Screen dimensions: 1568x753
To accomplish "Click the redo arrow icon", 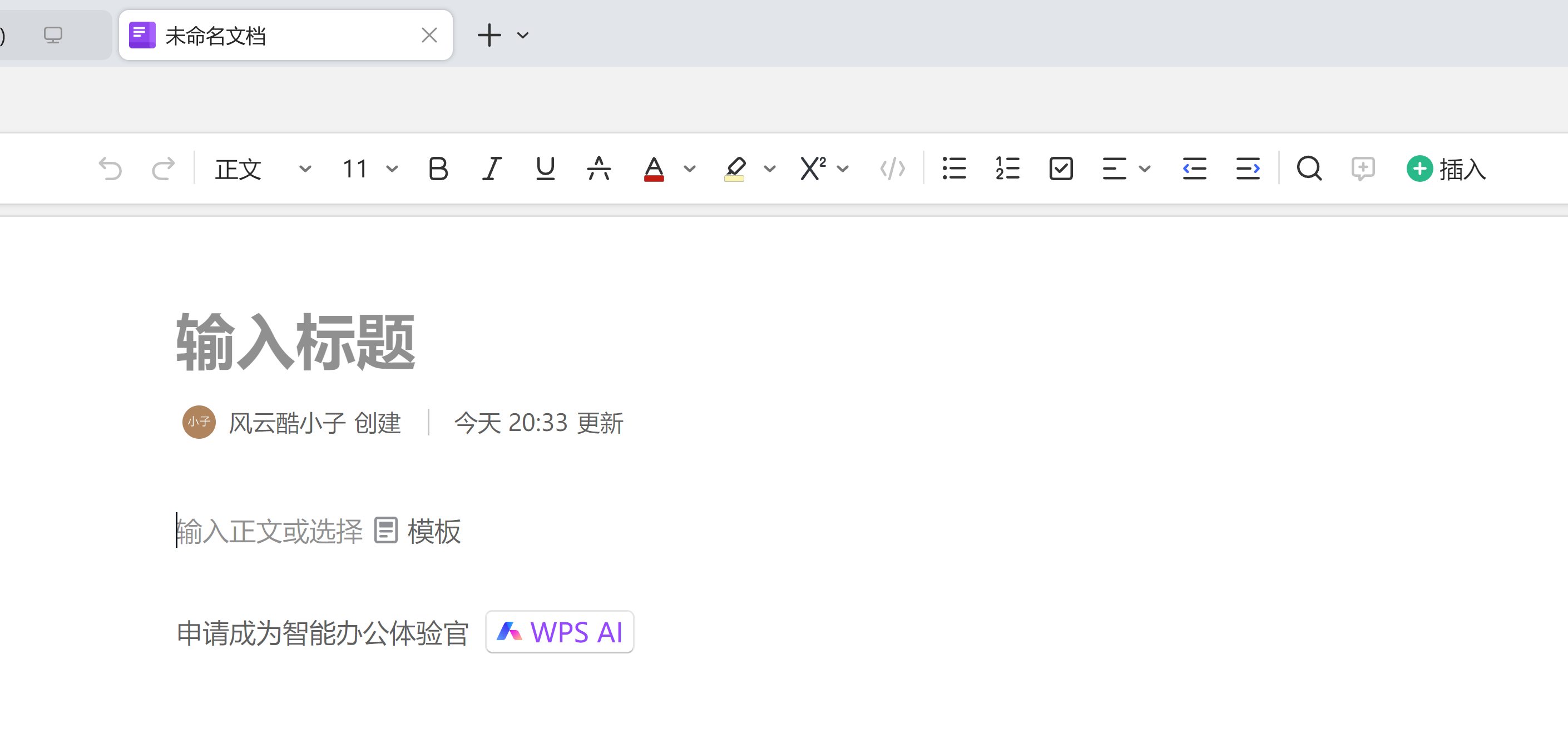I will click(x=163, y=169).
